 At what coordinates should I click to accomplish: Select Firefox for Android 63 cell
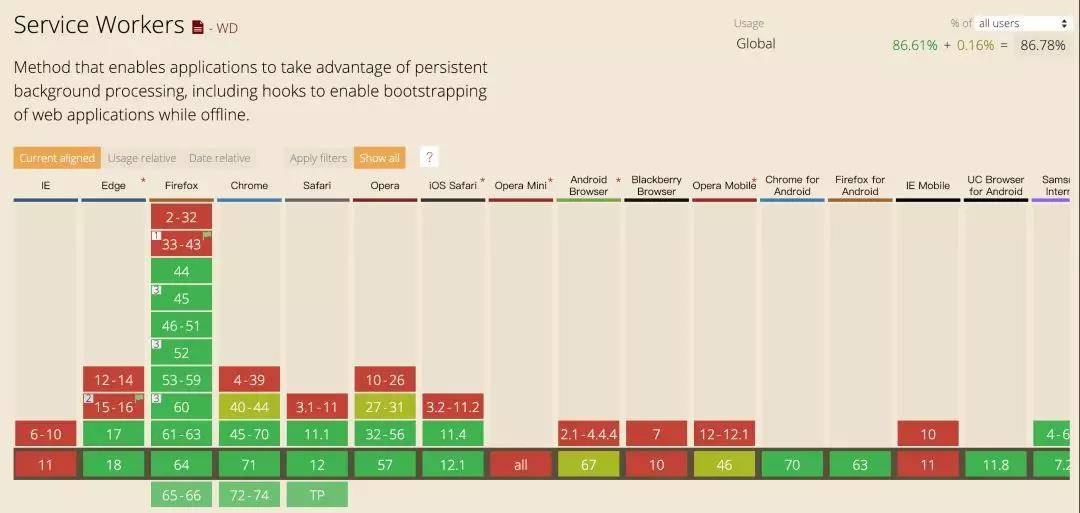coord(860,465)
